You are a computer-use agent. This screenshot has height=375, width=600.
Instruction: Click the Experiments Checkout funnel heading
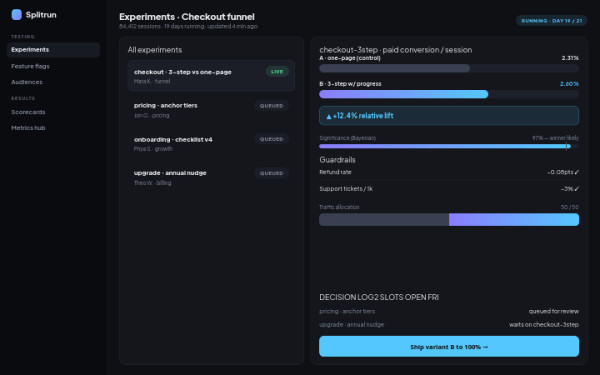pos(187,17)
